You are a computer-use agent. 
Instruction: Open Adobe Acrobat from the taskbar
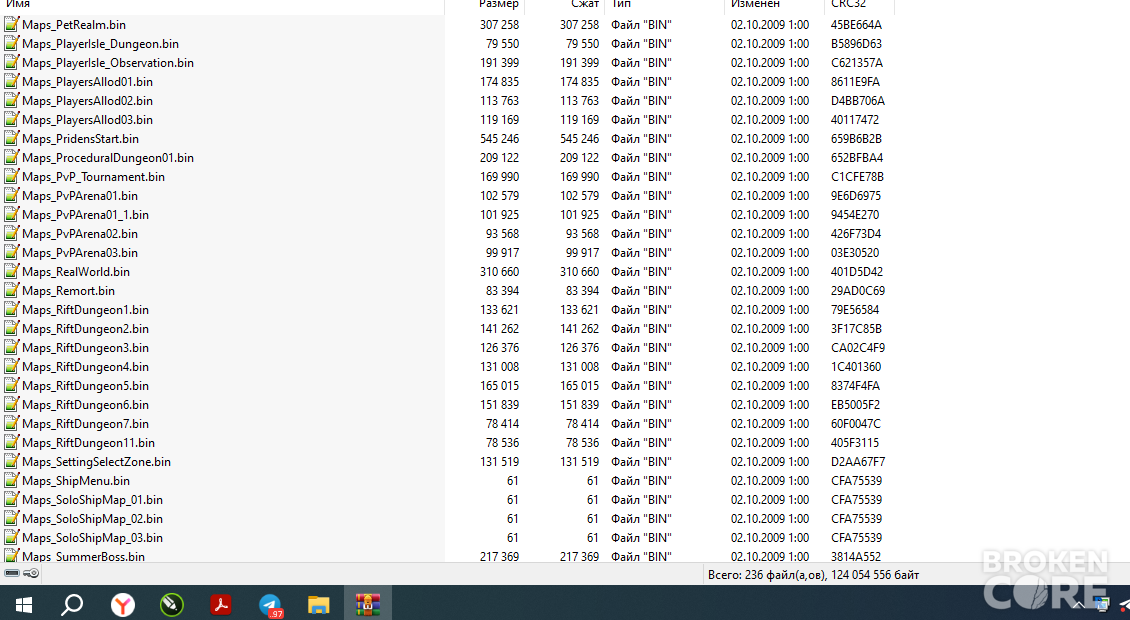(x=221, y=604)
